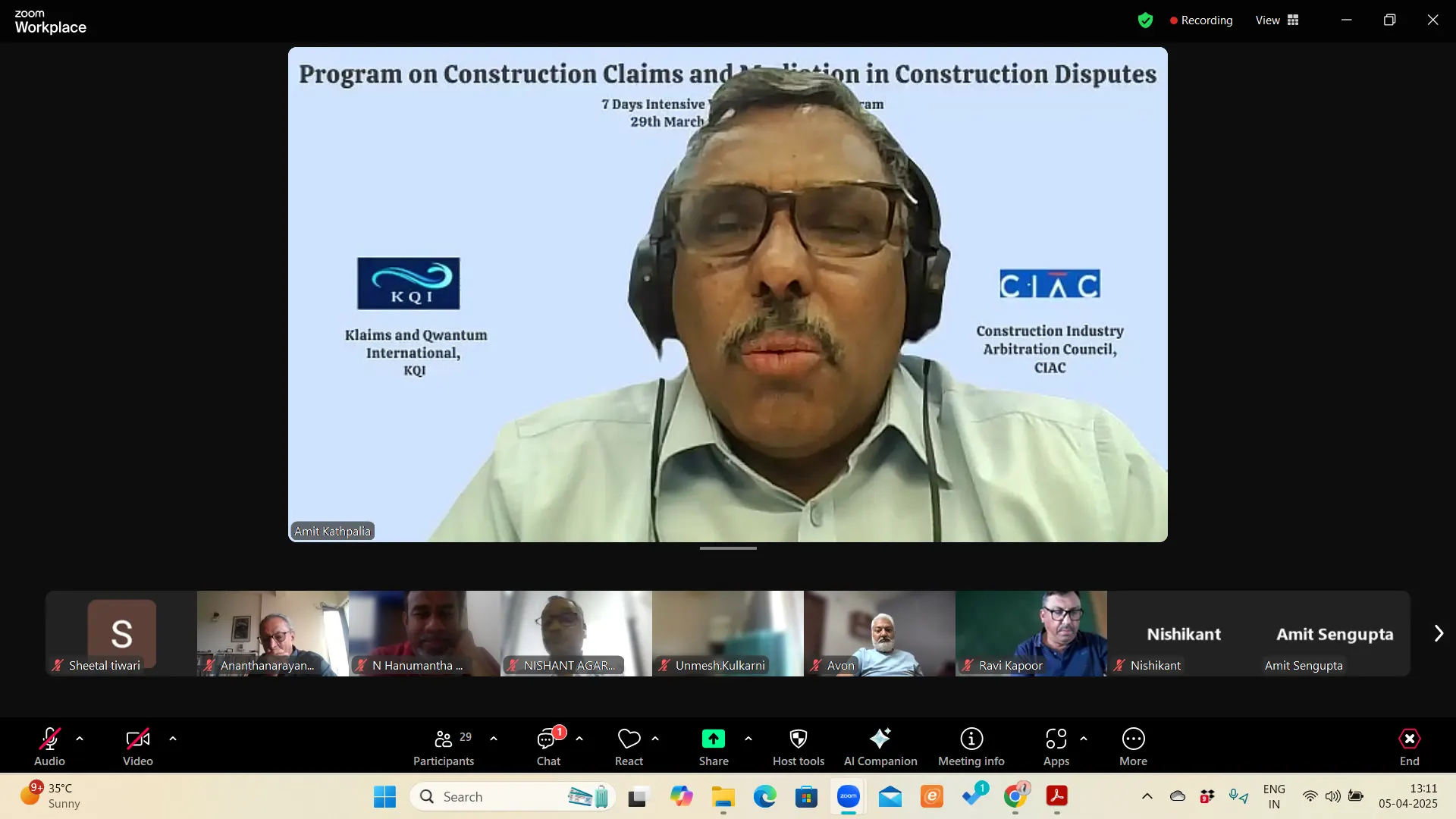Click ENG IN language indicator
1456x819 pixels.
[1275, 796]
